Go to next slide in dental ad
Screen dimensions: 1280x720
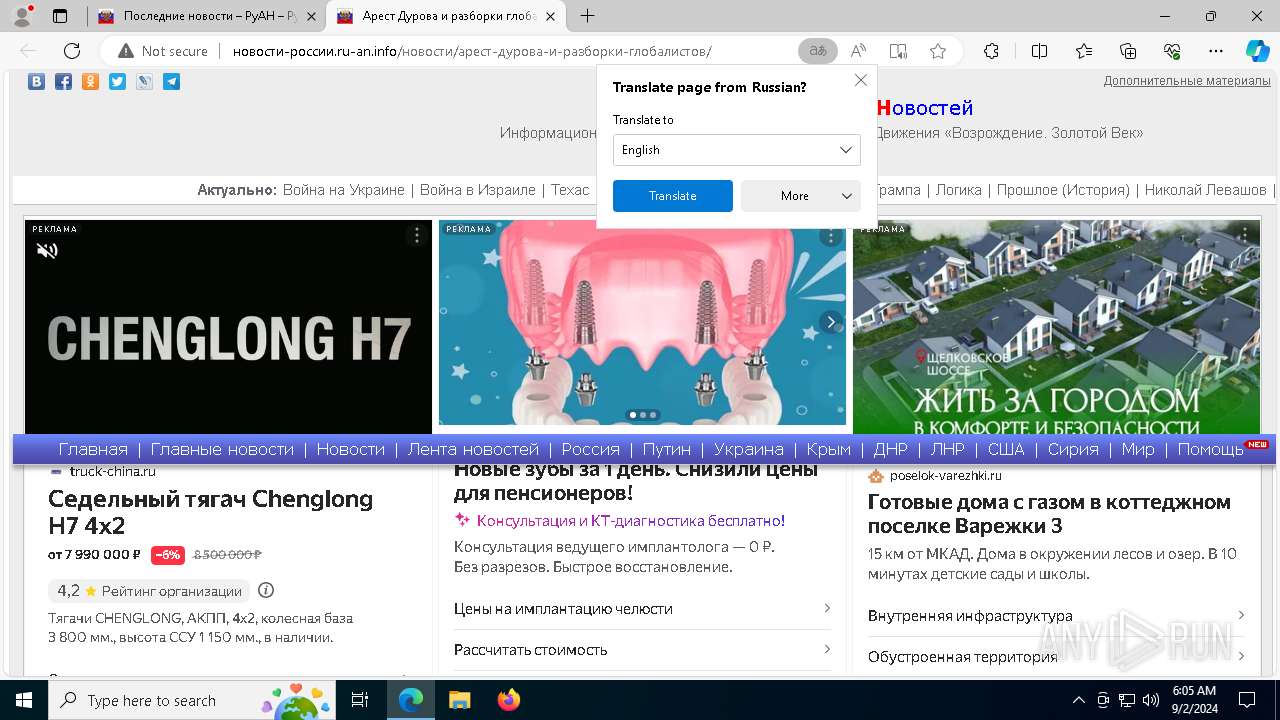[x=831, y=322]
